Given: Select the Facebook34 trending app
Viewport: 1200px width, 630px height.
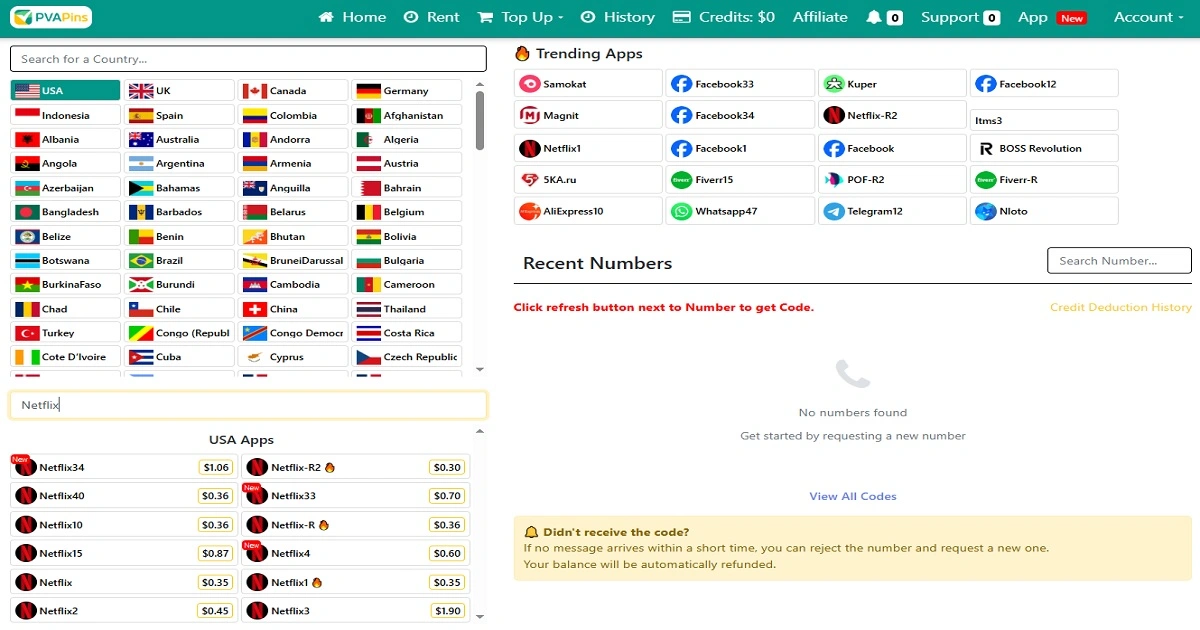Looking at the screenshot, I should [x=740, y=115].
